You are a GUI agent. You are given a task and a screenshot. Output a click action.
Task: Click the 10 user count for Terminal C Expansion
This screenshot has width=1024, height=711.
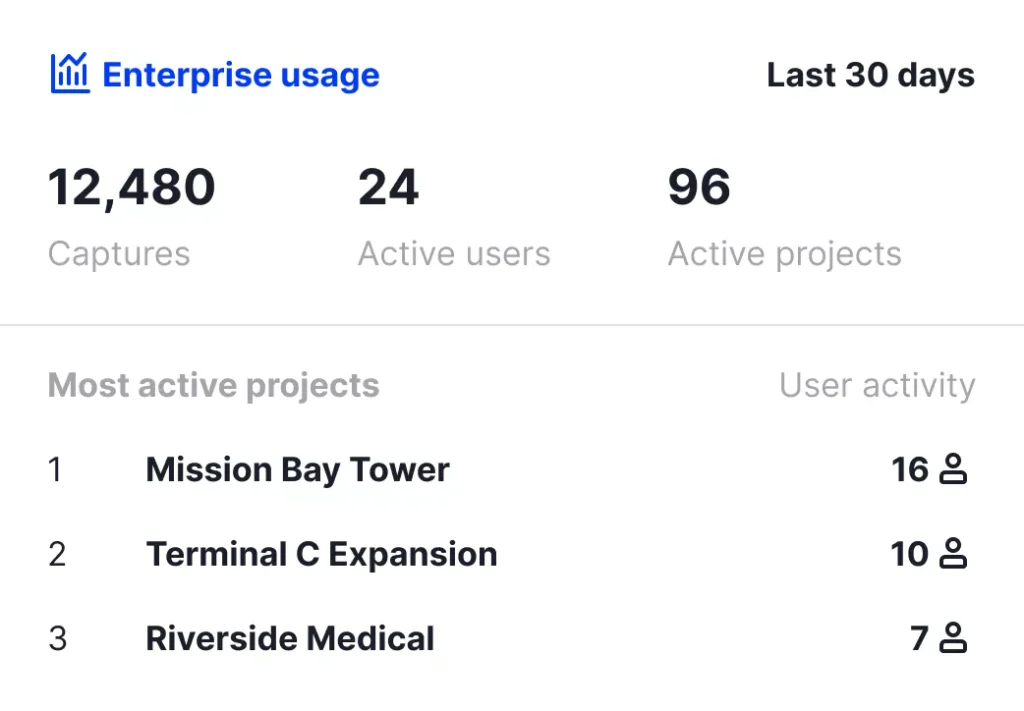tap(909, 554)
